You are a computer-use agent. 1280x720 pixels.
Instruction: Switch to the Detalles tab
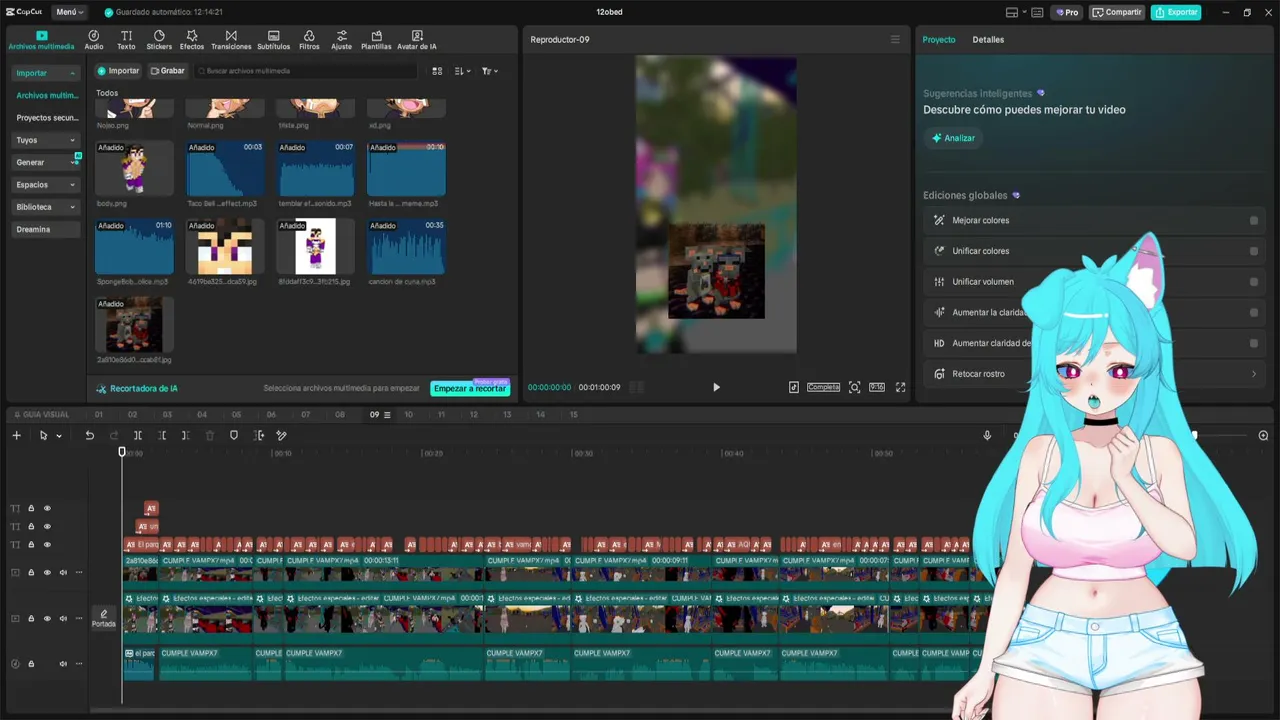click(x=988, y=40)
